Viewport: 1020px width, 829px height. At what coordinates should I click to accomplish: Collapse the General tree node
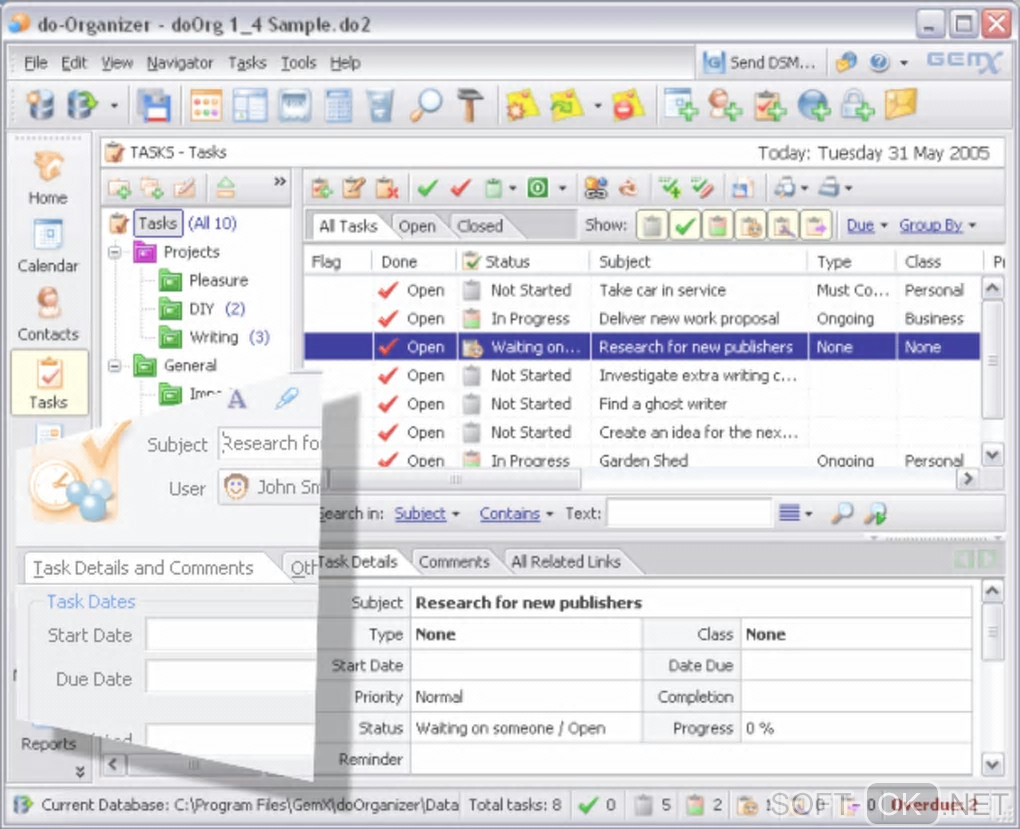[115, 366]
